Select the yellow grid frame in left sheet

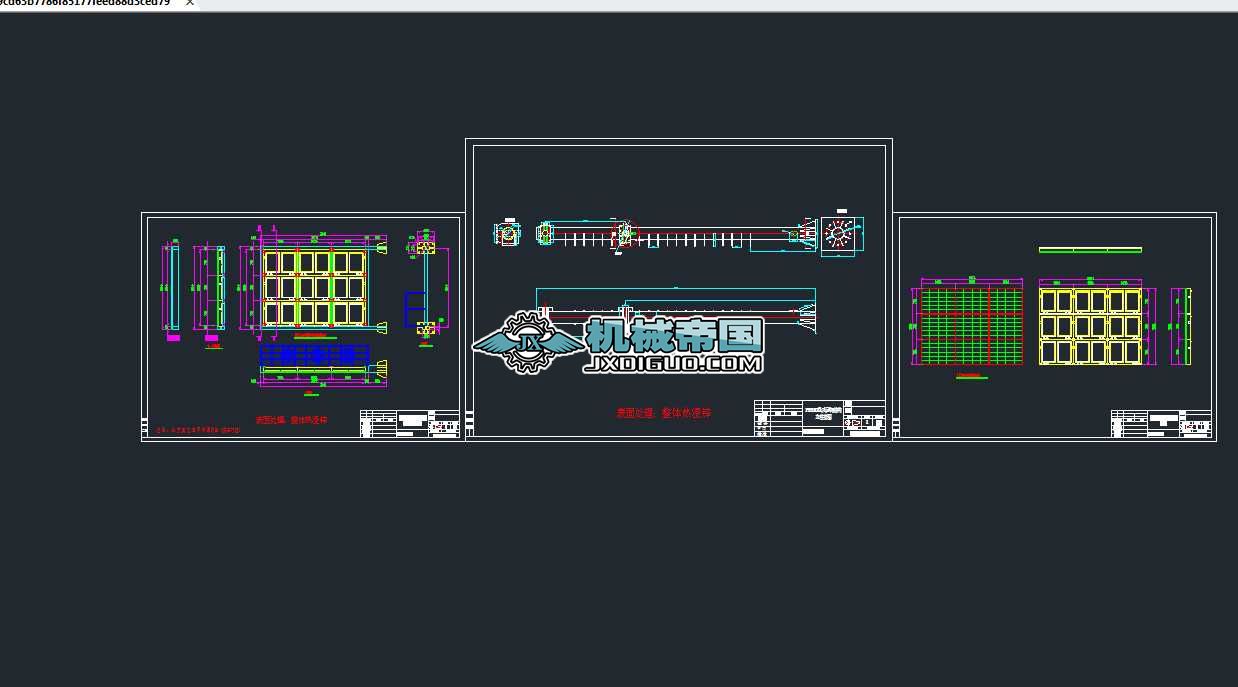click(313, 288)
